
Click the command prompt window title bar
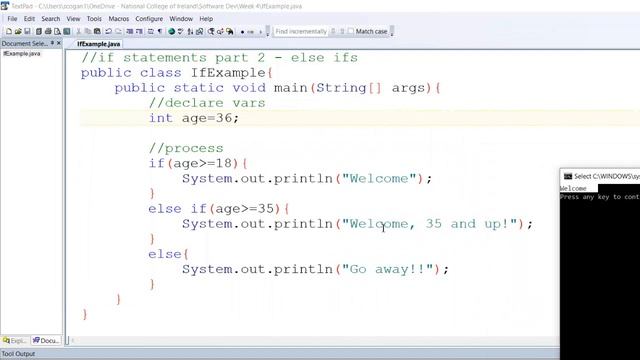pyautogui.click(x=600, y=176)
